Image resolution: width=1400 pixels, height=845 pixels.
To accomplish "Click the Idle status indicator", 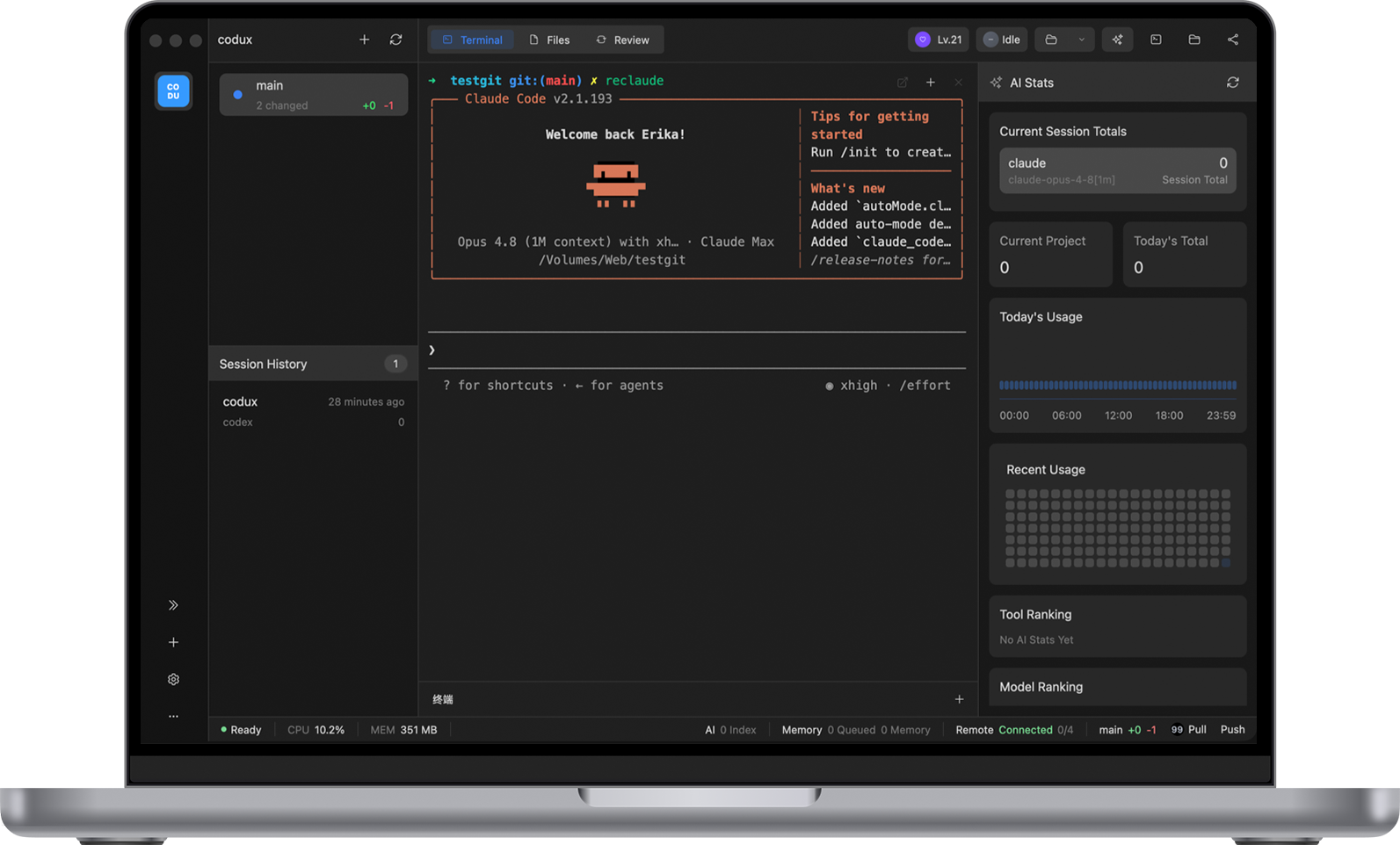I will click(1002, 40).
